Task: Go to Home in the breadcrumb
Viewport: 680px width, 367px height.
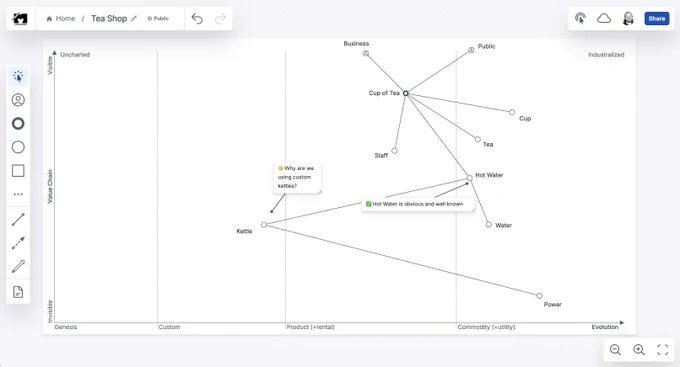Action: (61, 18)
